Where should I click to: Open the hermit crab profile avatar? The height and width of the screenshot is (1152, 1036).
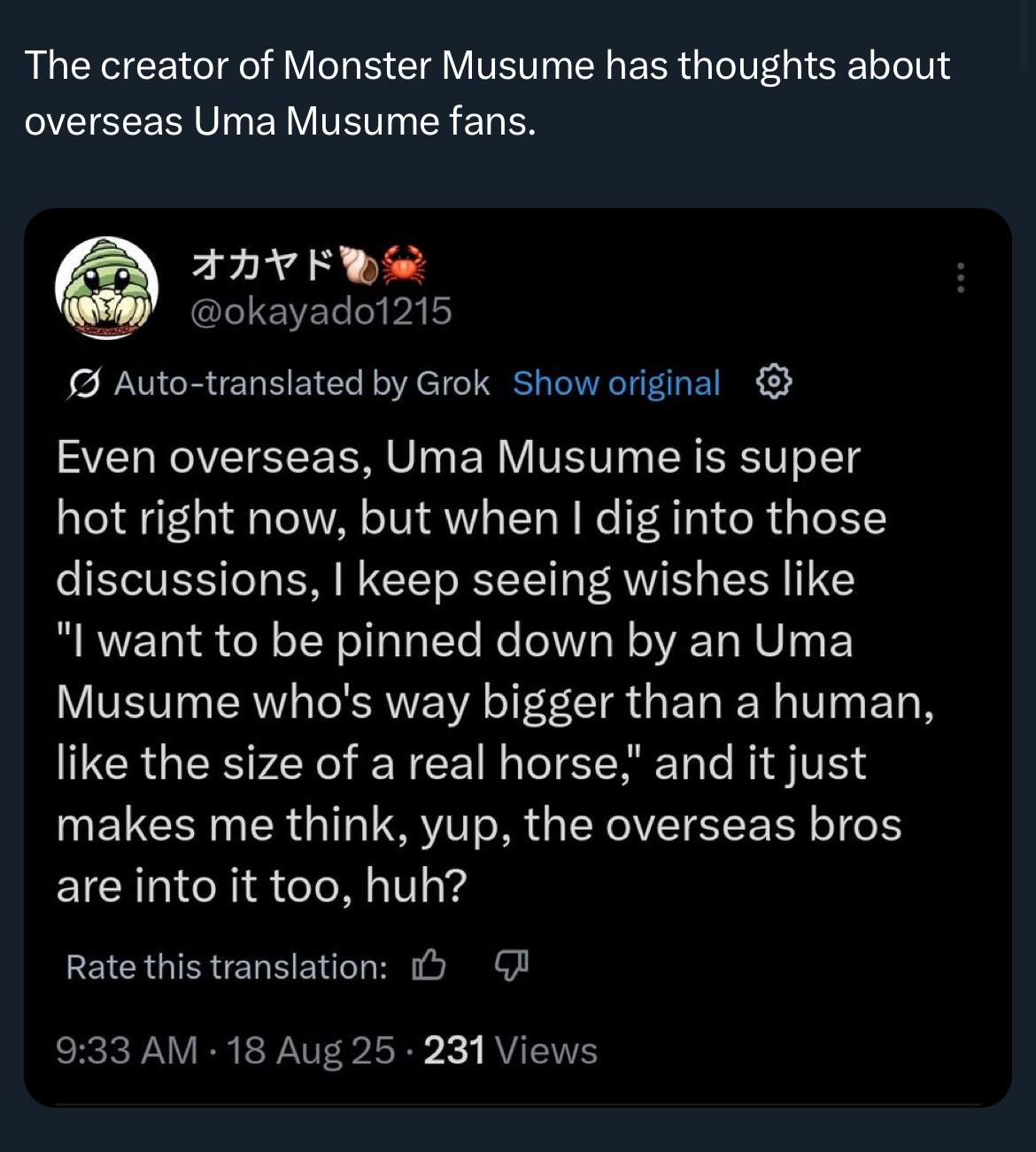(106, 288)
